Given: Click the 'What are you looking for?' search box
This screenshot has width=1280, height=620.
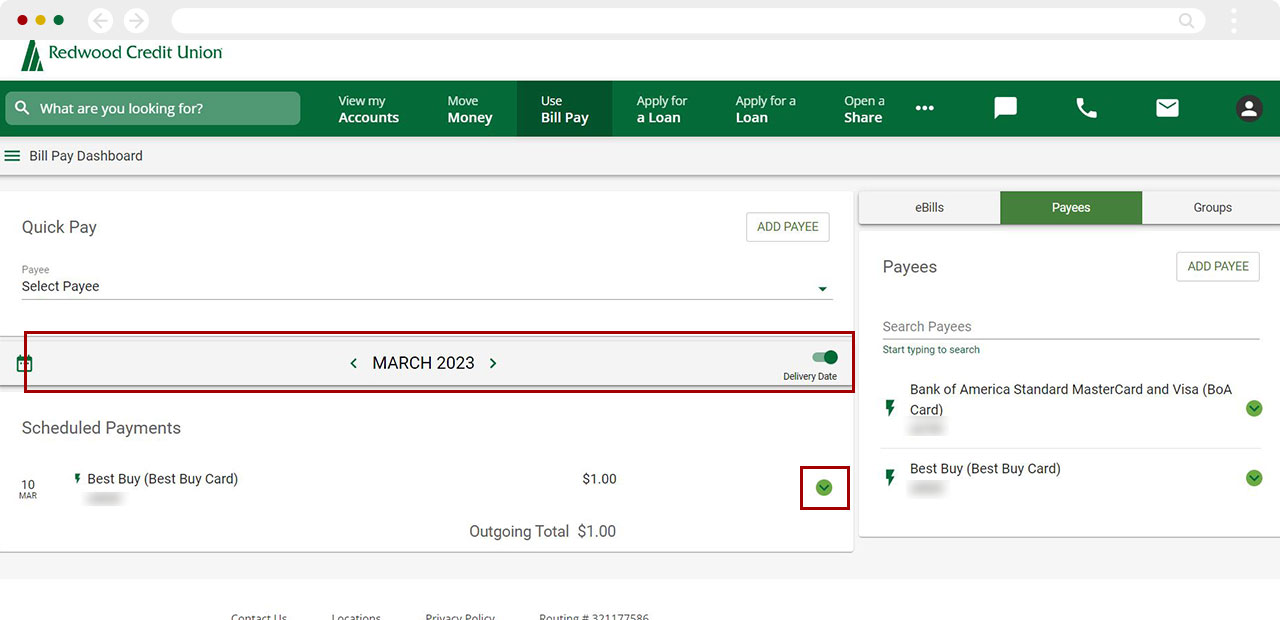Looking at the screenshot, I should [152, 108].
